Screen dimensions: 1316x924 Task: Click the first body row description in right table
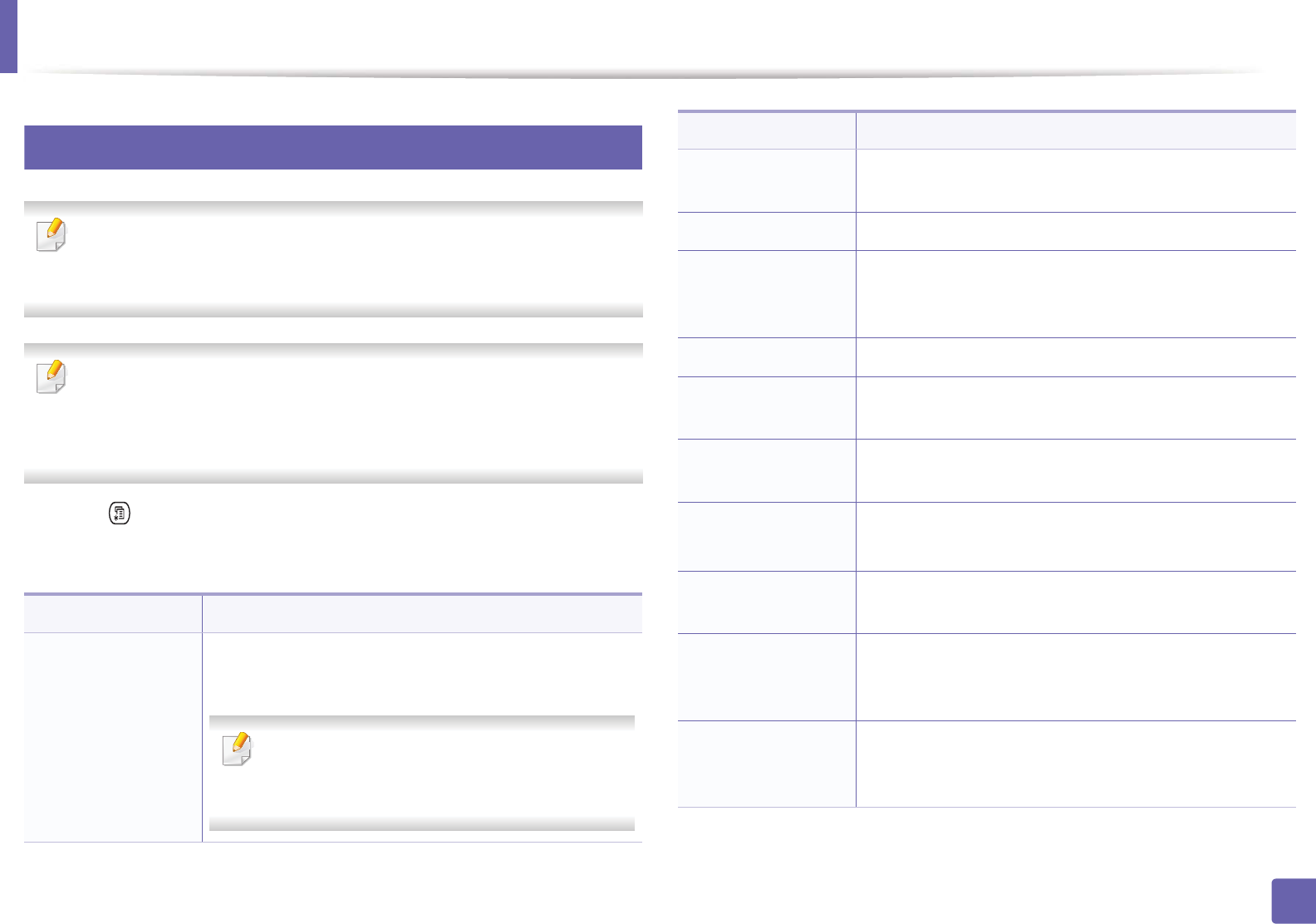coord(1075,180)
